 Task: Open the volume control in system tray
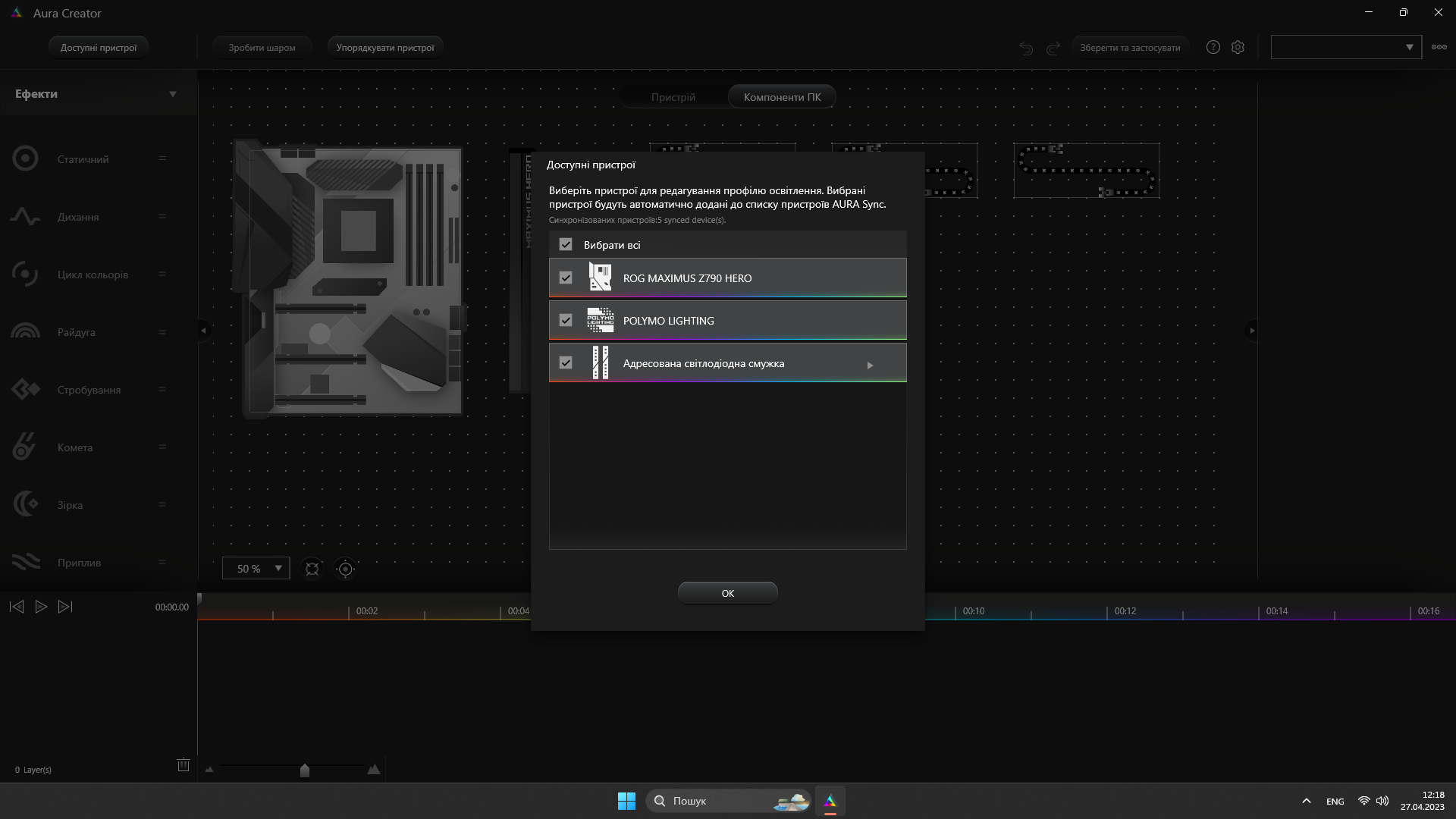[x=1382, y=801]
